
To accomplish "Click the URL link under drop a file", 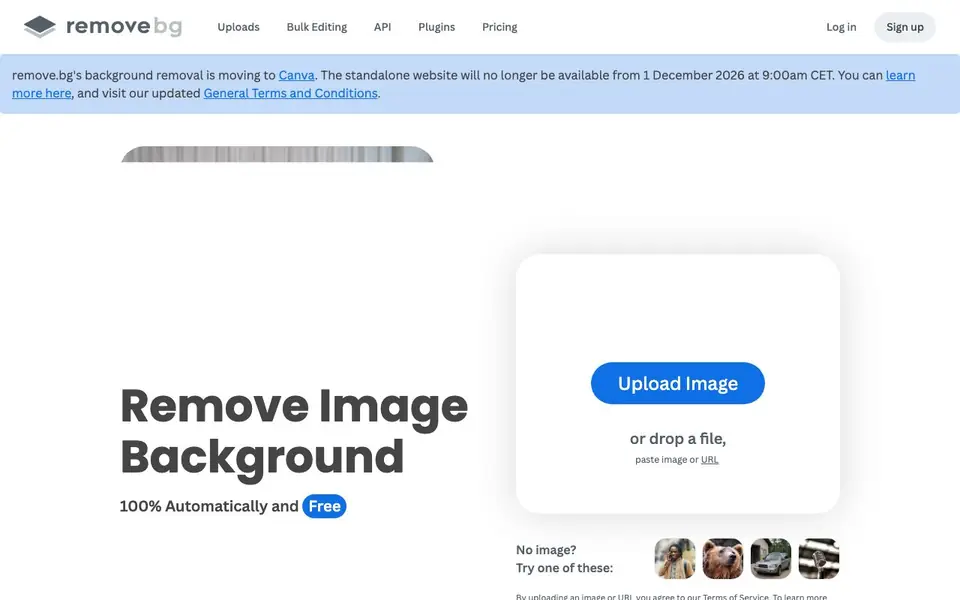I will [x=709, y=460].
